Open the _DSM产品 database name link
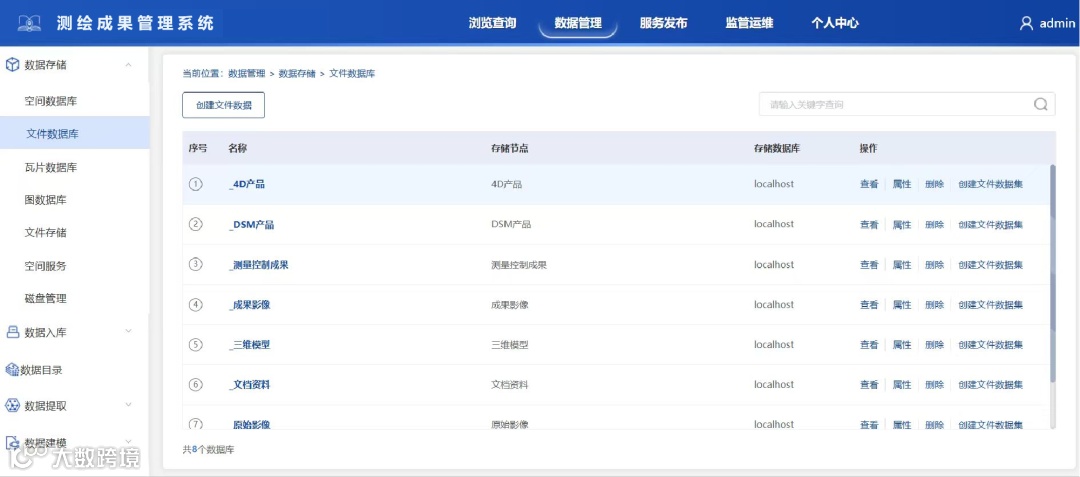This screenshot has width=1080, height=477. tap(251, 224)
